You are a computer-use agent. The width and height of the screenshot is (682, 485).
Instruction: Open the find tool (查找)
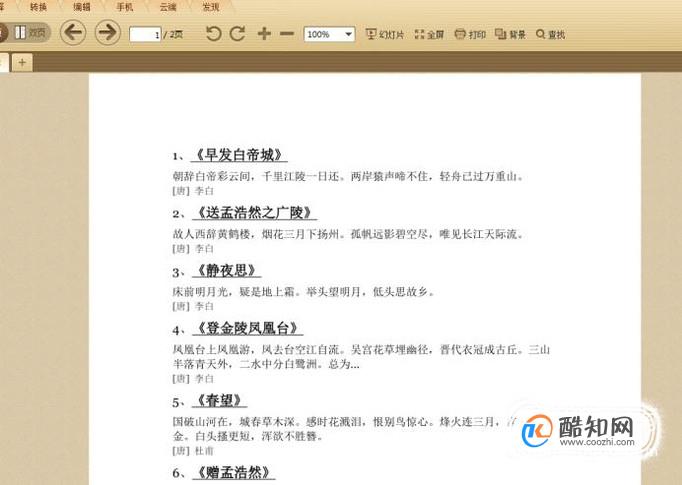[x=550, y=34]
